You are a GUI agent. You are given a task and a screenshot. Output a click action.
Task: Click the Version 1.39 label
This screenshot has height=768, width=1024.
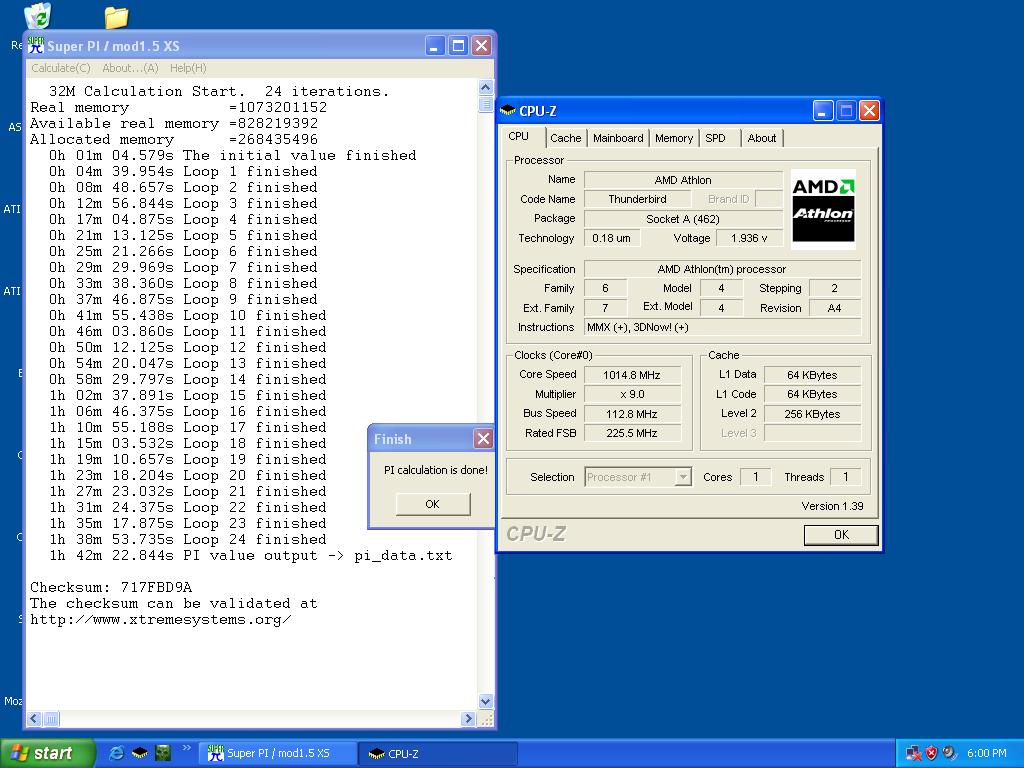pyautogui.click(x=832, y=506)
